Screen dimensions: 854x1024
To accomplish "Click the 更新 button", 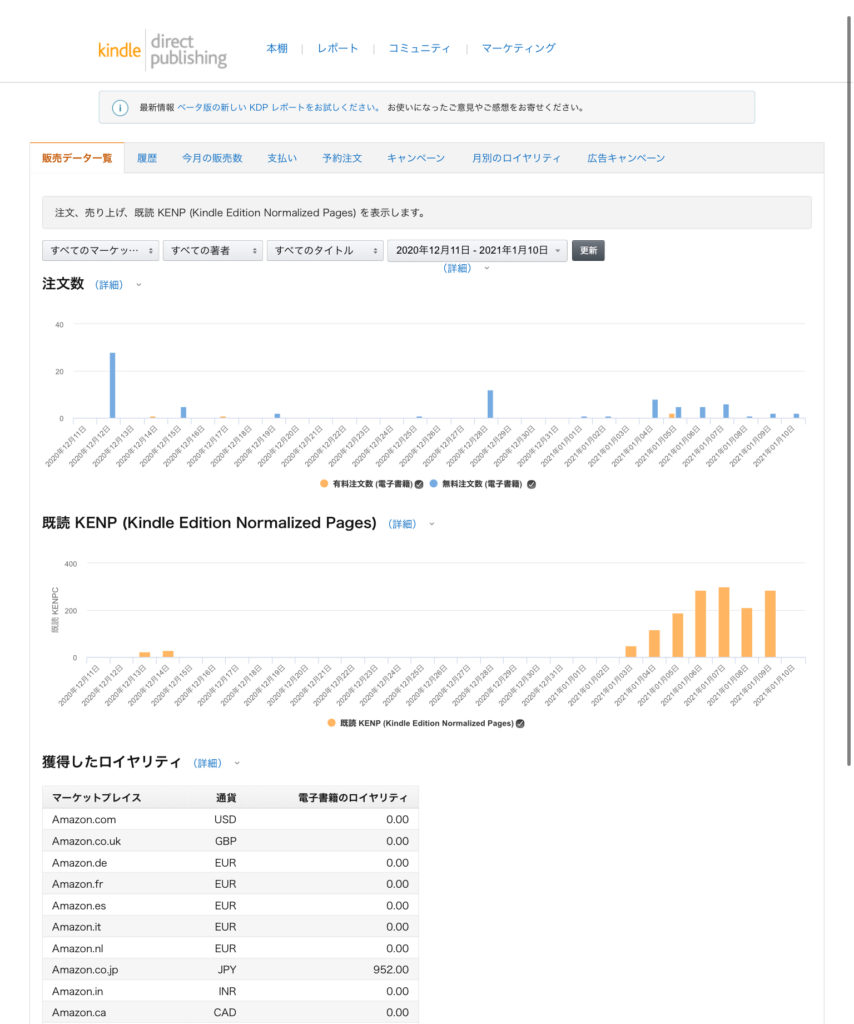I will coord(588,250).
